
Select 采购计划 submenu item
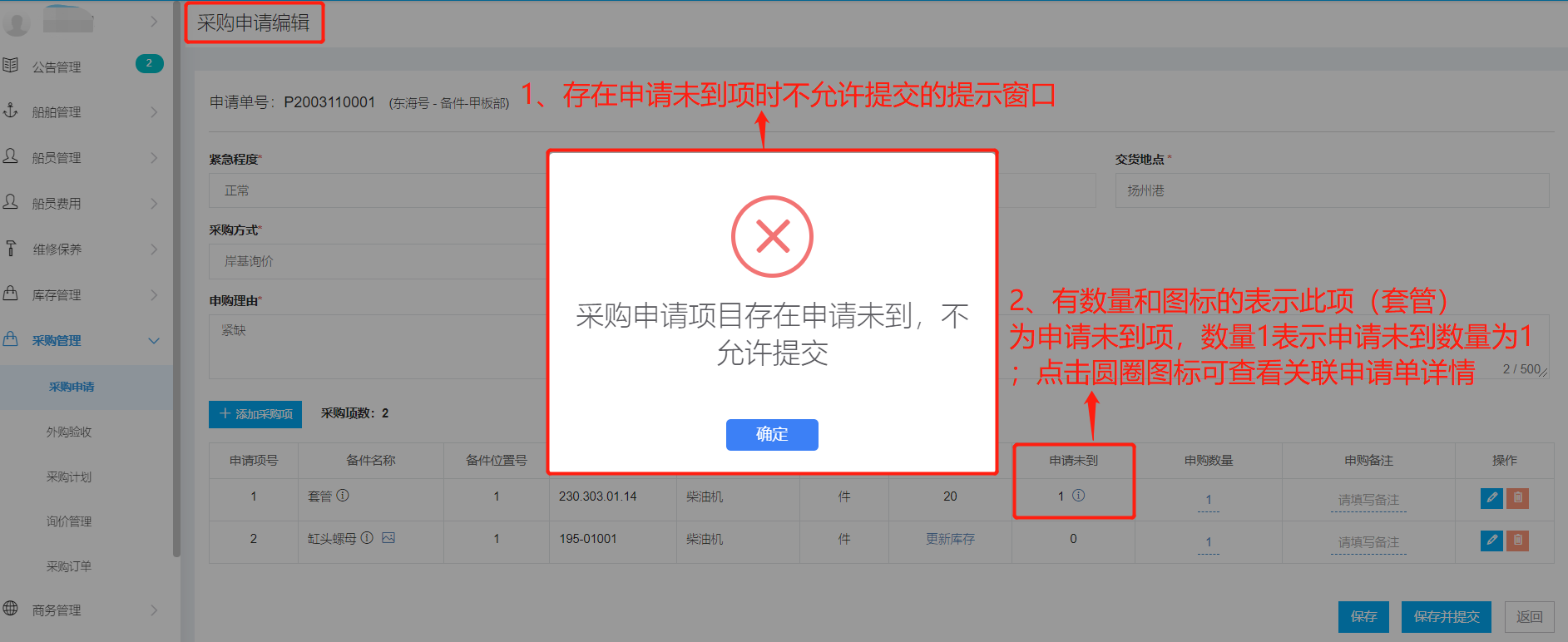tap(69, 477)
